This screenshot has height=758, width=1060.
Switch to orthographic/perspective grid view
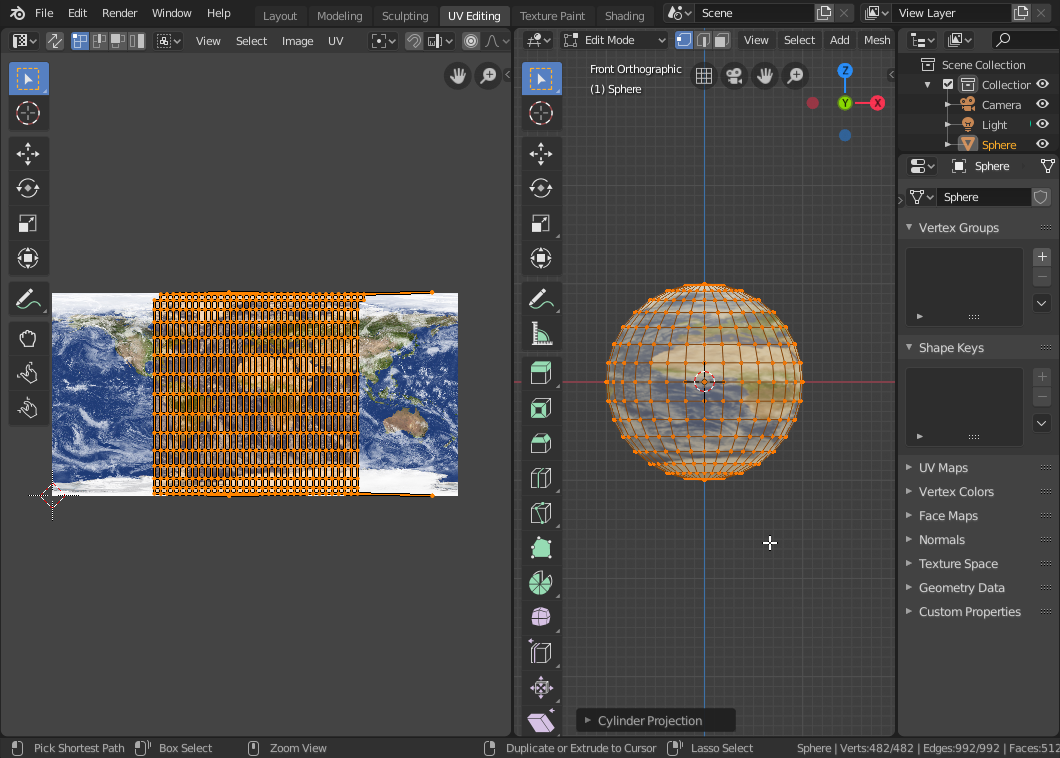pyautogui.click(x=704, y=76)
